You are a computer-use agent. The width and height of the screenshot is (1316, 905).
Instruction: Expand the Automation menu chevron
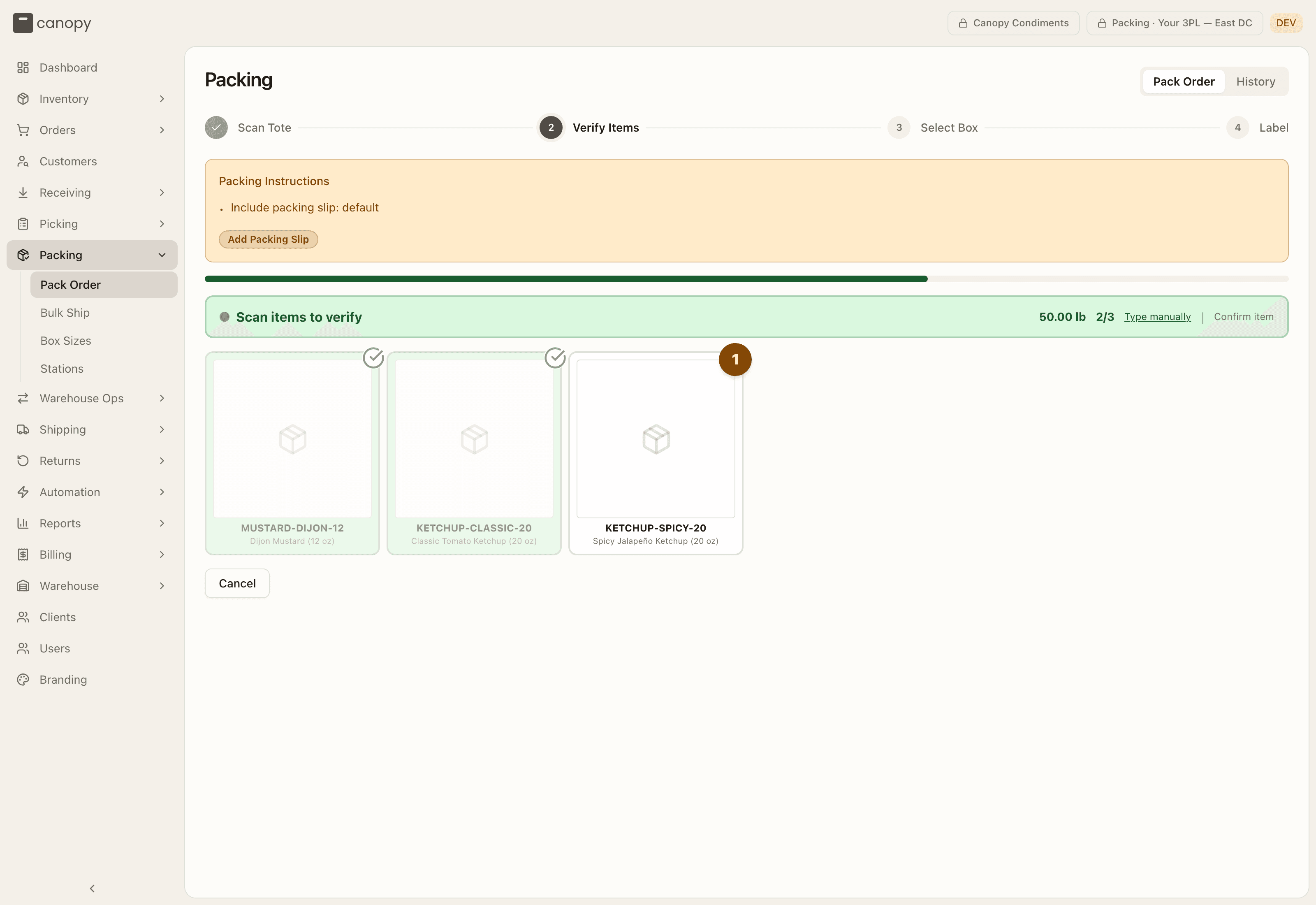pyautogui.click(x=162, y=492)
